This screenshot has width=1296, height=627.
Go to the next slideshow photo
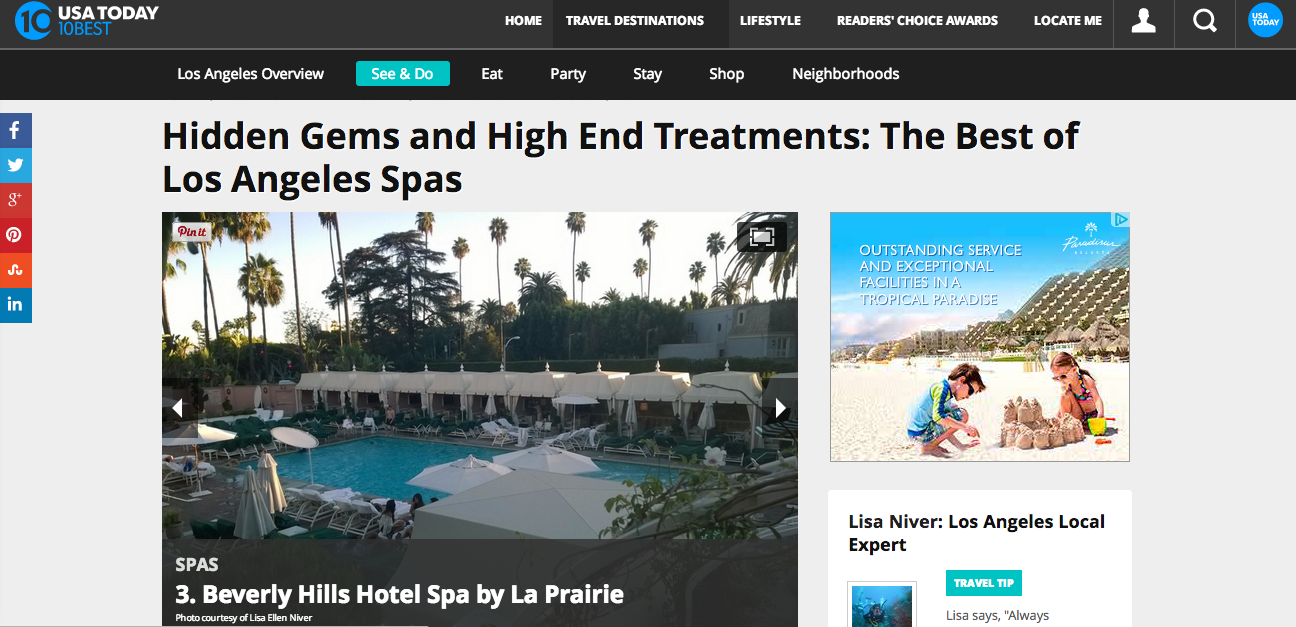tap(780, 408)
